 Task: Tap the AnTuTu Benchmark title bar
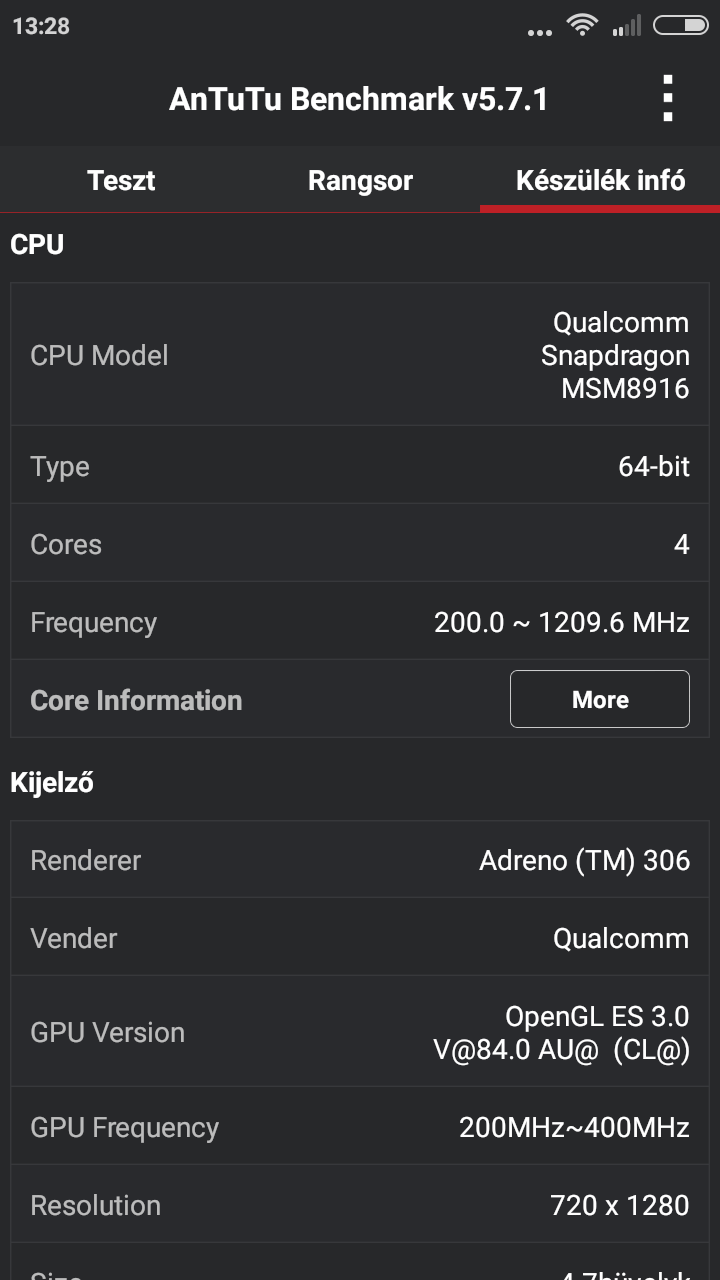coord(360,98)
